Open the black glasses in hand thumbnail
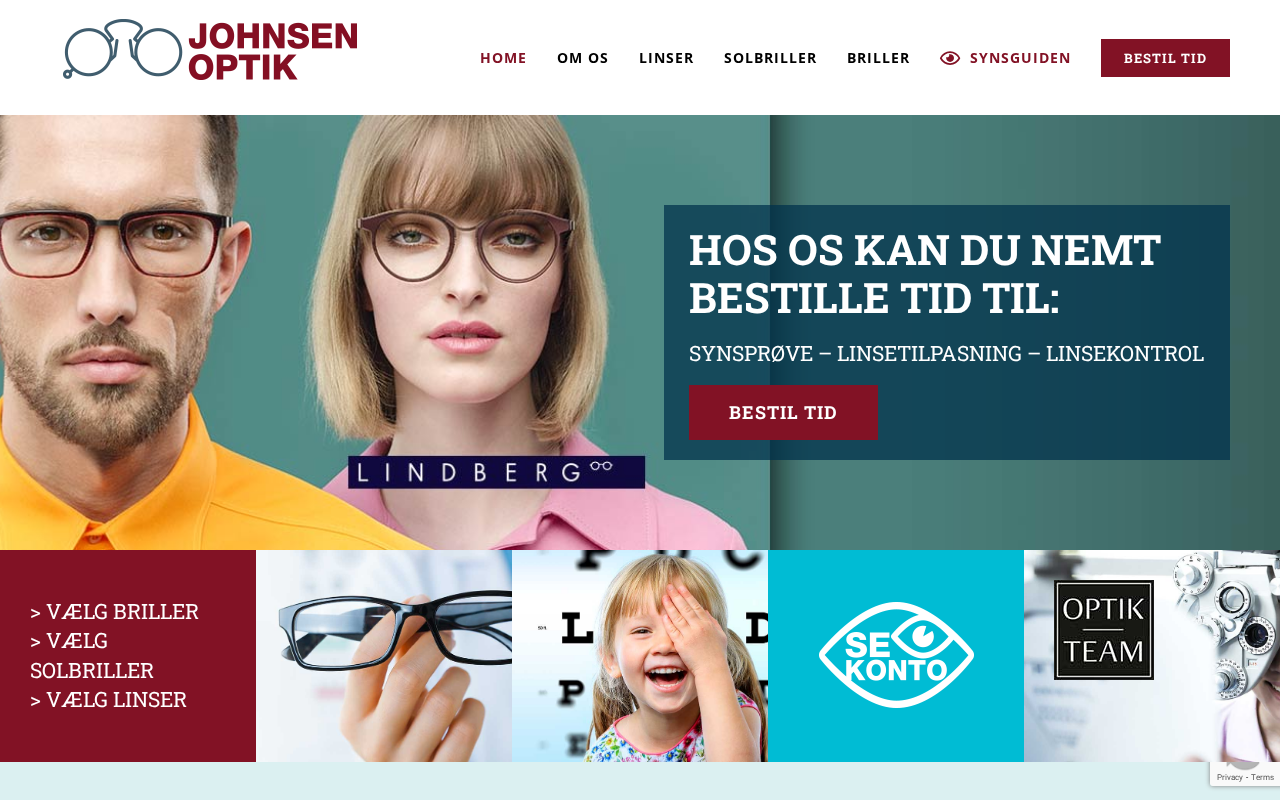This screenshot has height=800, width=1280. coord(384,656)
